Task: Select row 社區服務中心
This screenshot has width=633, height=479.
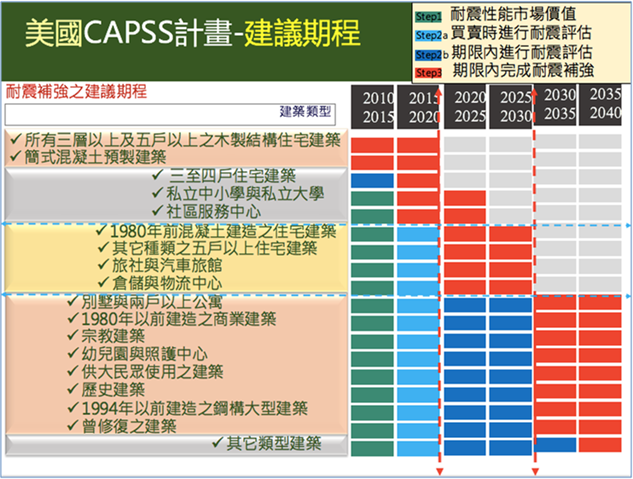Action: pos(206,211)
